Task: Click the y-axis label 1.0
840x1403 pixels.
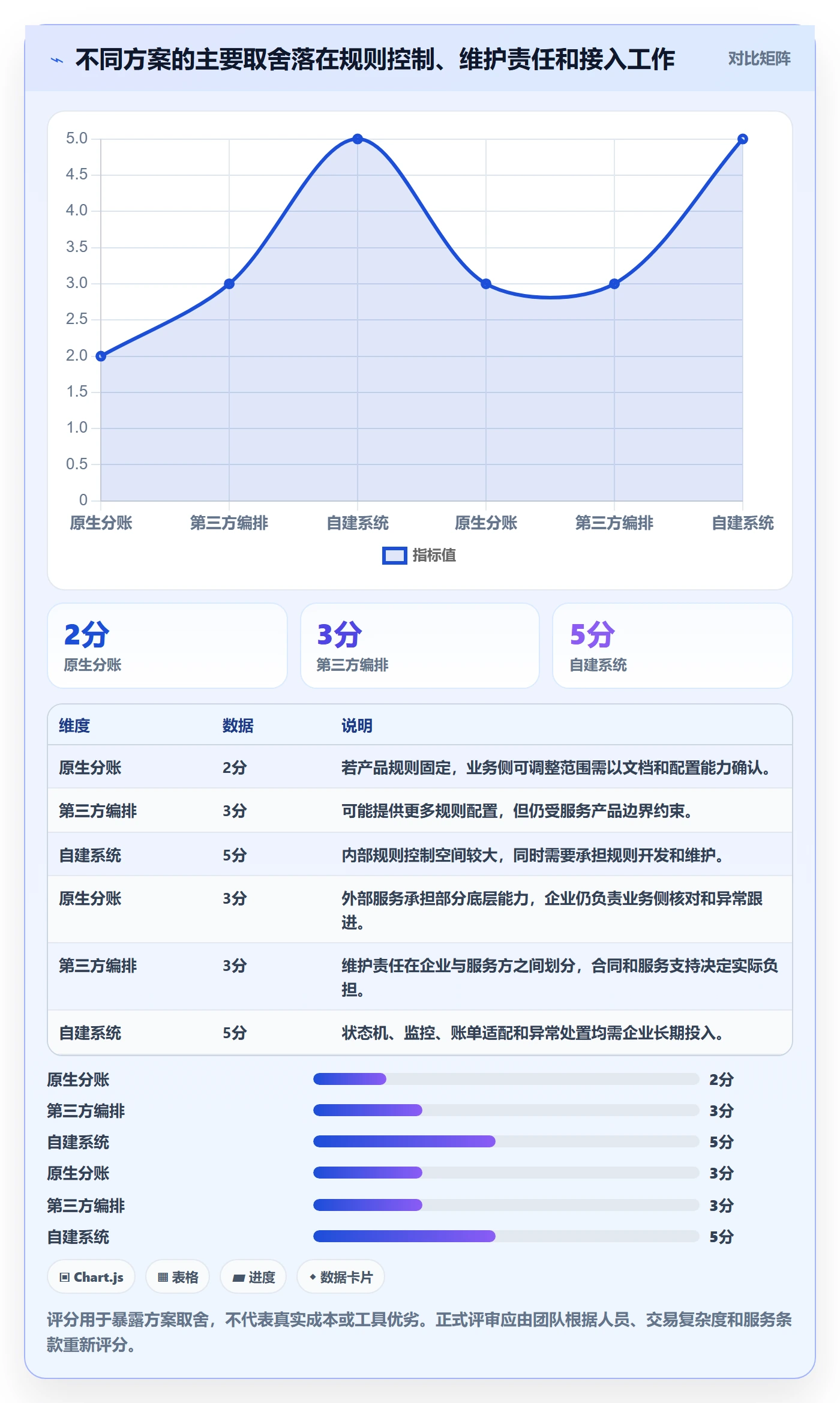Action: (77, 428)
